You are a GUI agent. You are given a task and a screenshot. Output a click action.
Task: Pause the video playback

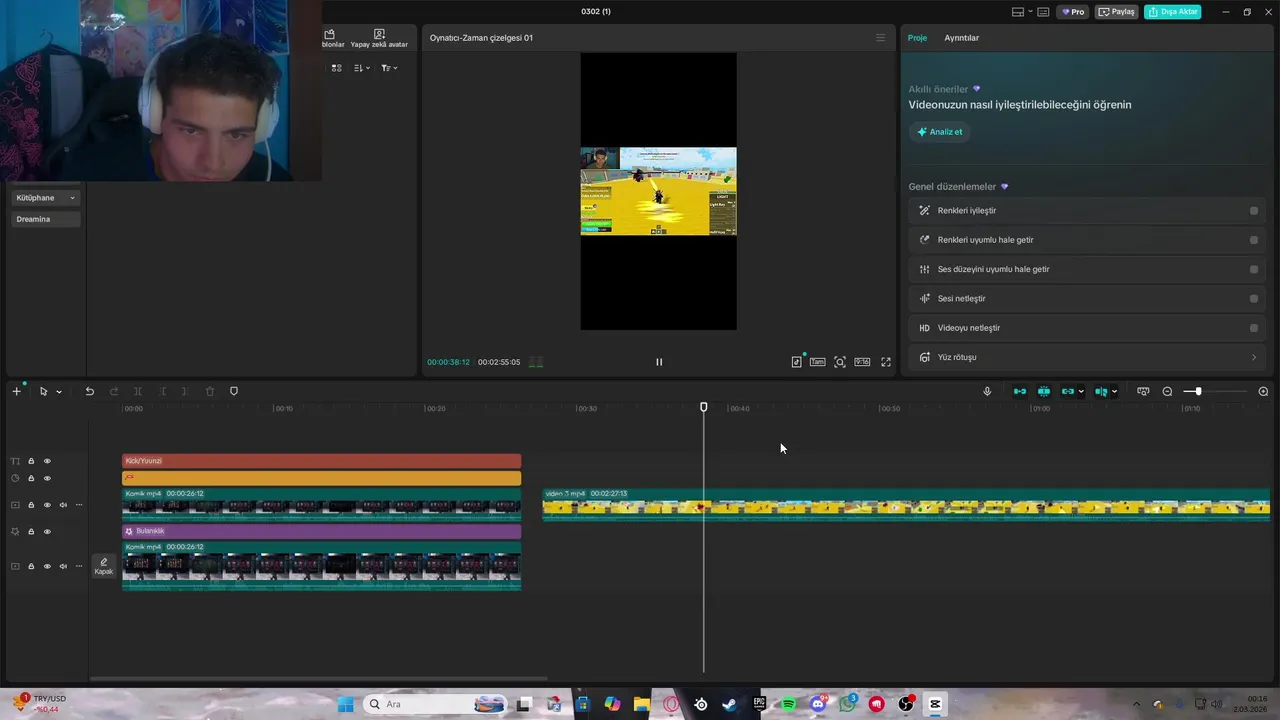coord(659,362)
